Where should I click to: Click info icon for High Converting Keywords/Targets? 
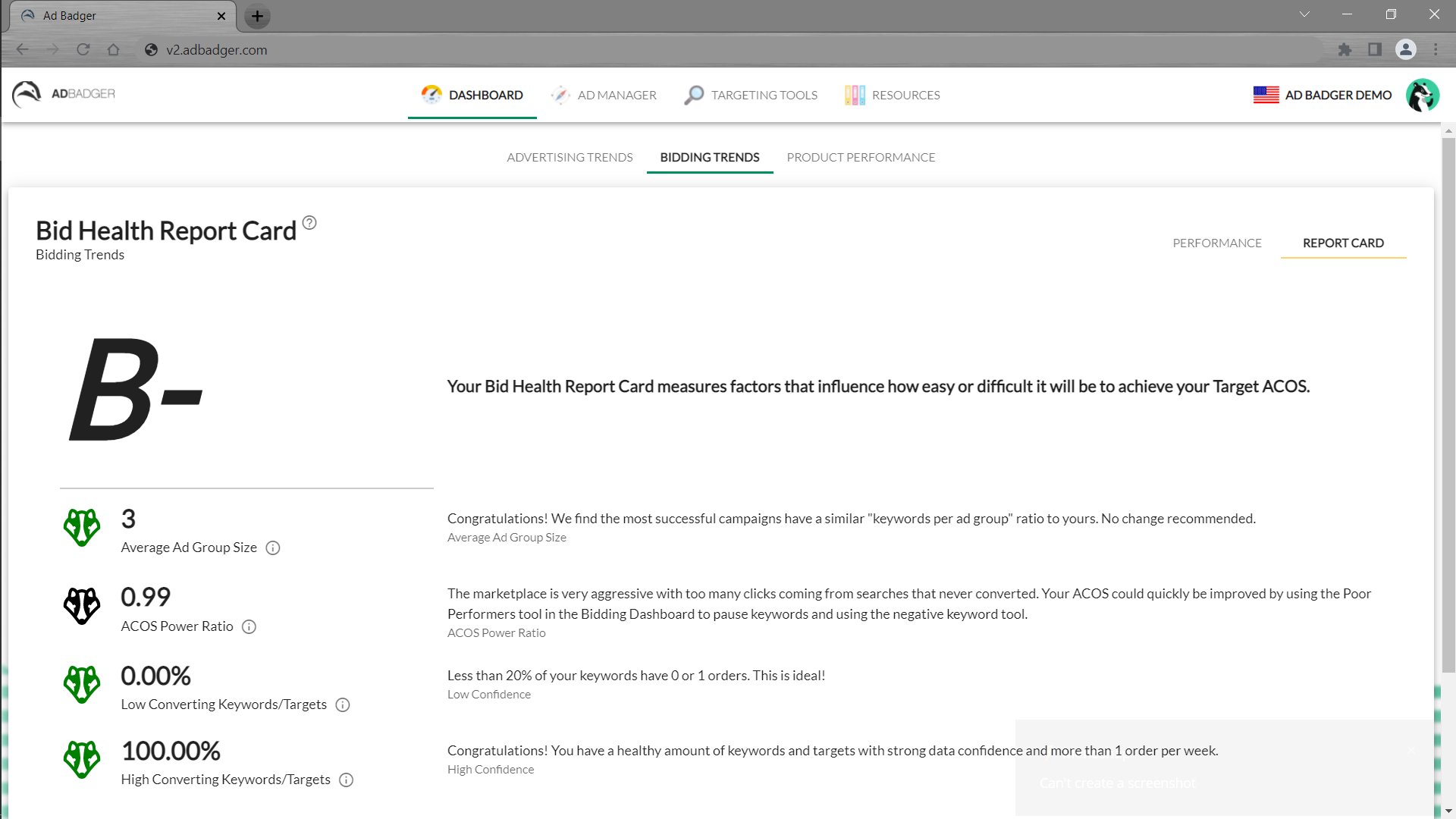347,780
